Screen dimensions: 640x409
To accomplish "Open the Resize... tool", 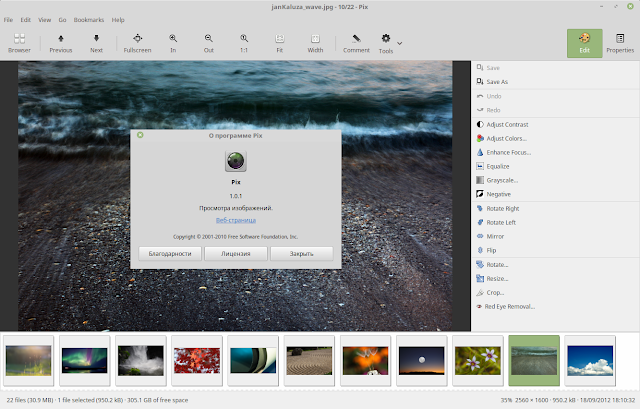I will point(555,278).
